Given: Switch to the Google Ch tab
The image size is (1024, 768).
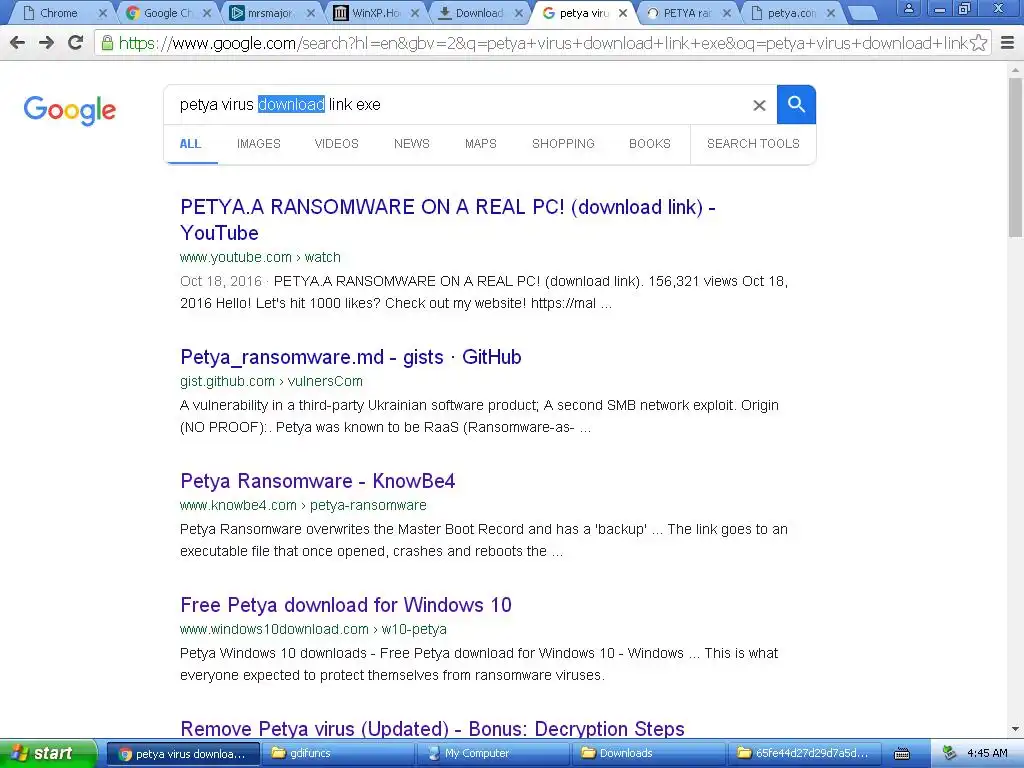Looking at the screenshot, I should [167, 13].
